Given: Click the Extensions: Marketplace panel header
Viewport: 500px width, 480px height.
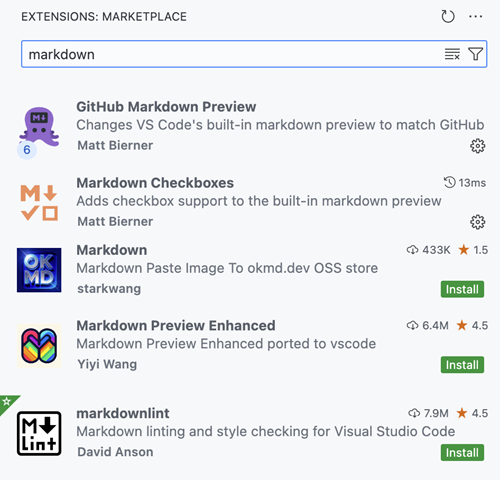Looking at the screenshot, I should tap(104, 17).
